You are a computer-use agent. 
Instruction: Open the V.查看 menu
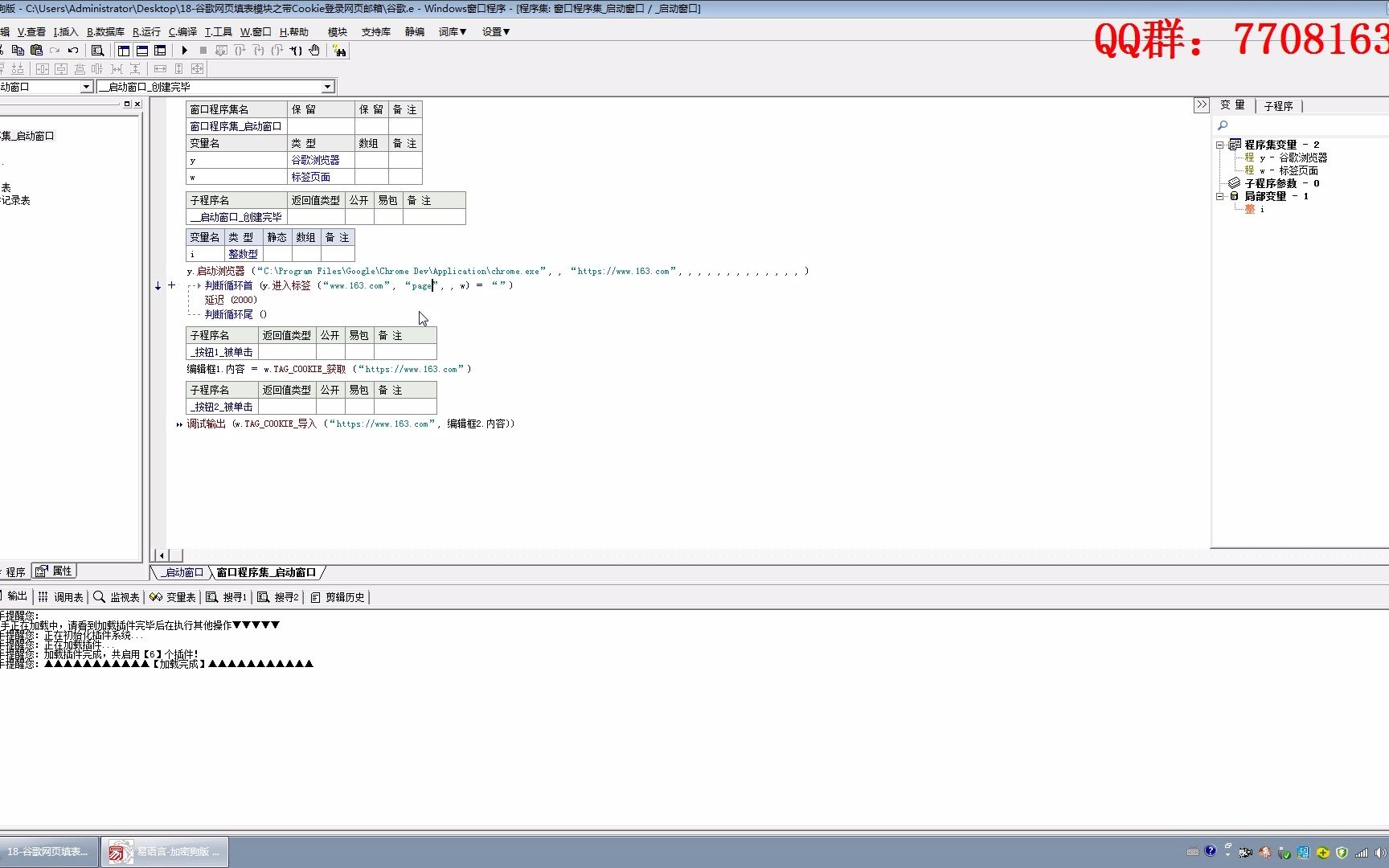tap(31, 31)
